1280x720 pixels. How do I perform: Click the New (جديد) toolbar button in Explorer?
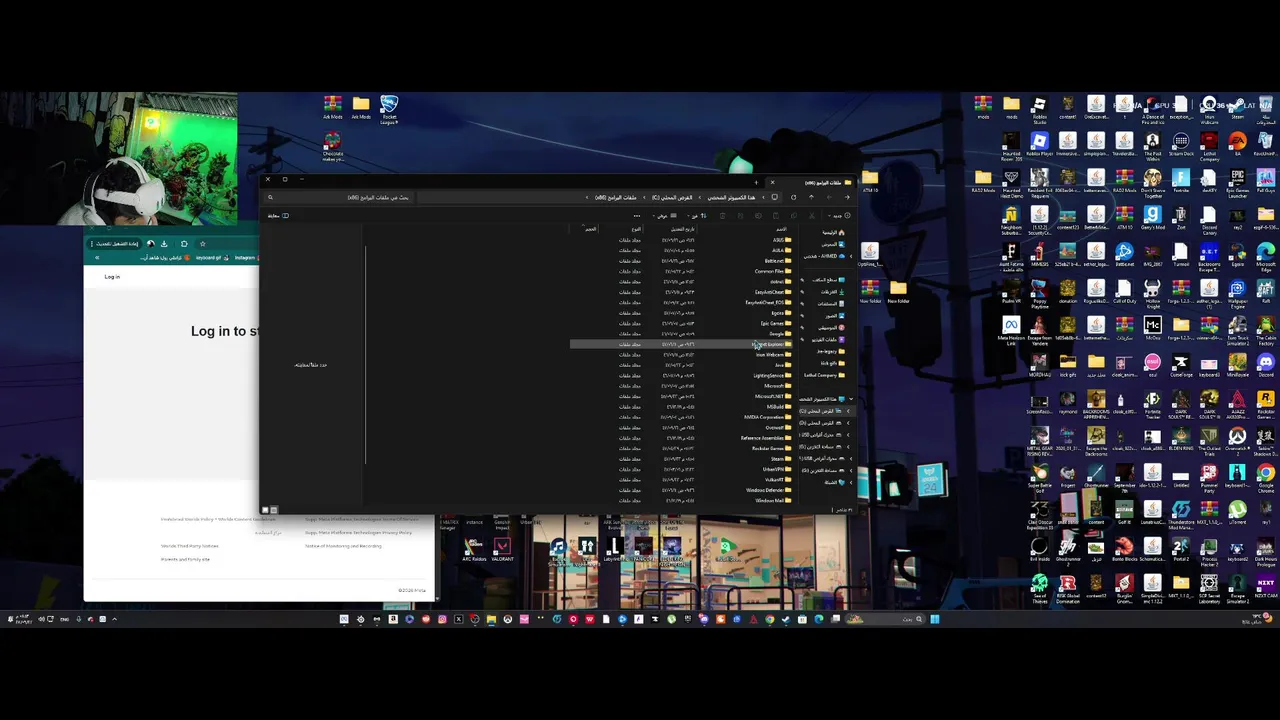(x=840, y=216)
